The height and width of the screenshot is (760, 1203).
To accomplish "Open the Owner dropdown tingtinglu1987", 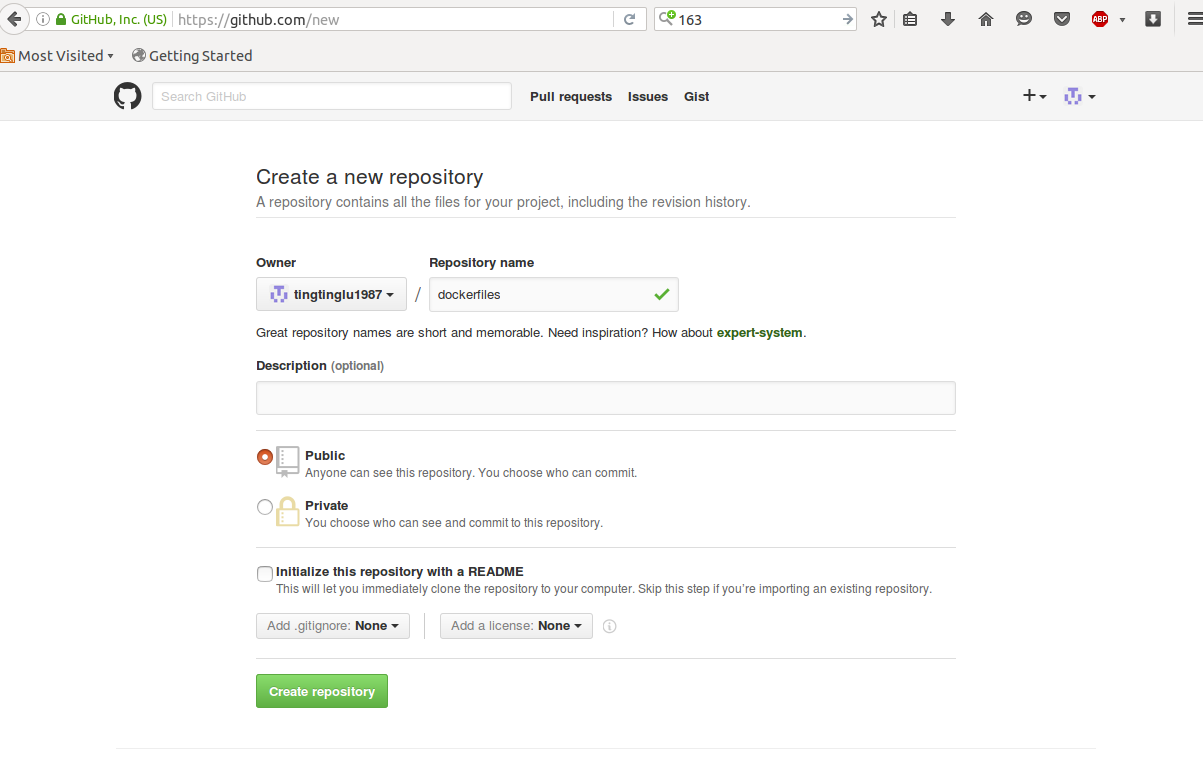I will coord(331,295).
